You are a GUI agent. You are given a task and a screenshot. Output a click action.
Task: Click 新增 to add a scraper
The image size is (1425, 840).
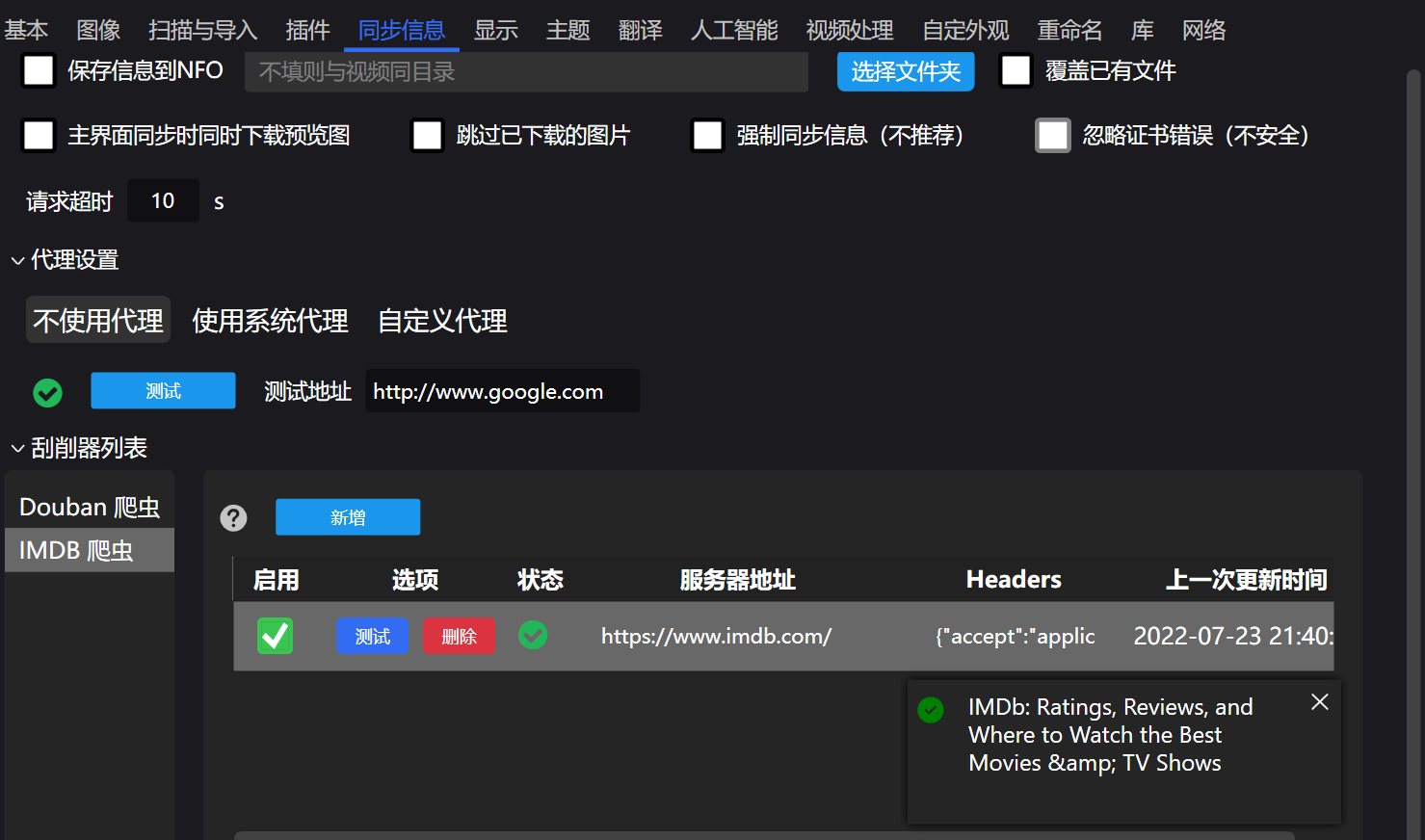pyautogui.click(x=348, y=516)
